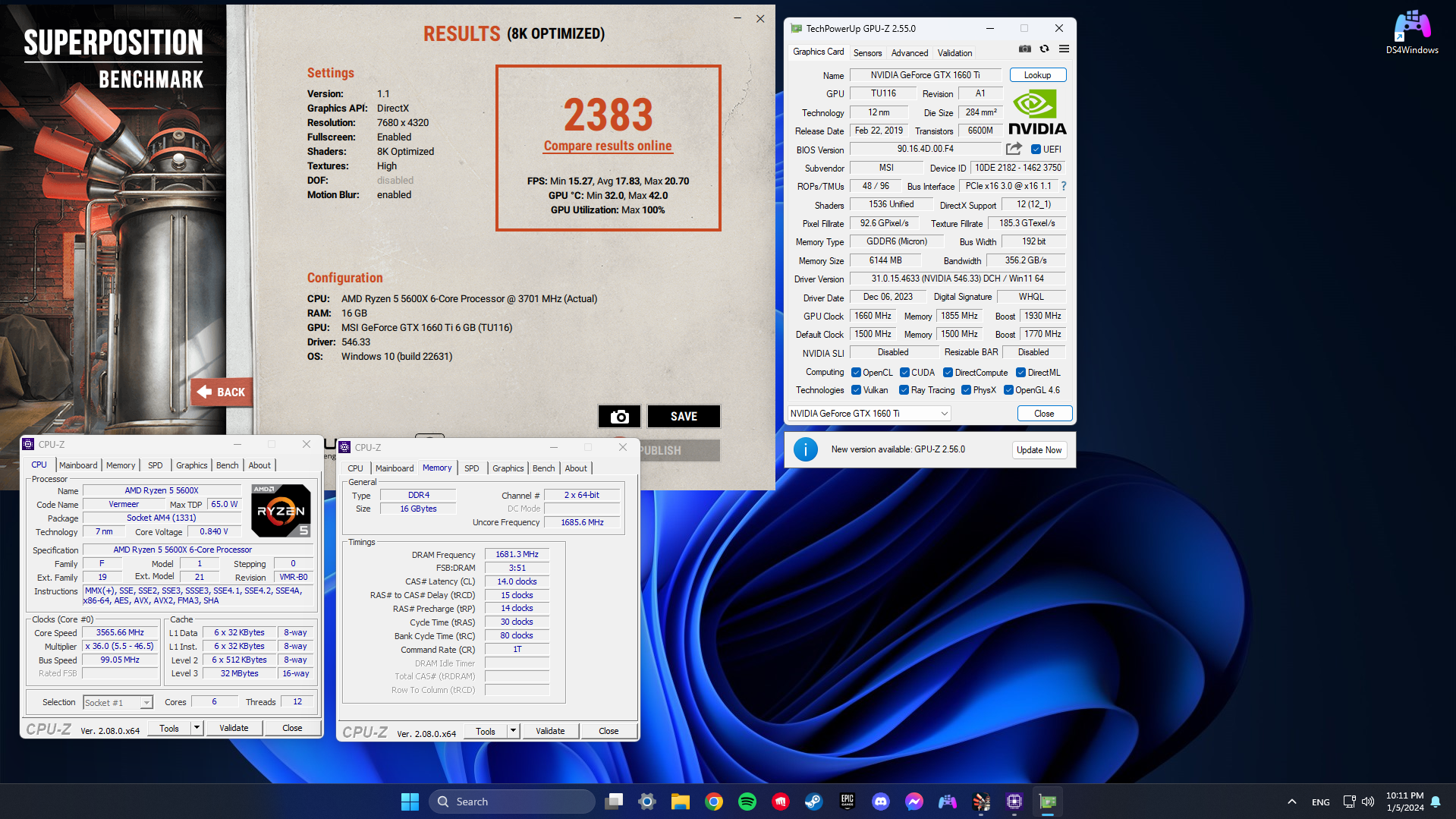This screenshot has height=819, width=1456.
Task: Click Update Now button
Action: coord(1039,450)
